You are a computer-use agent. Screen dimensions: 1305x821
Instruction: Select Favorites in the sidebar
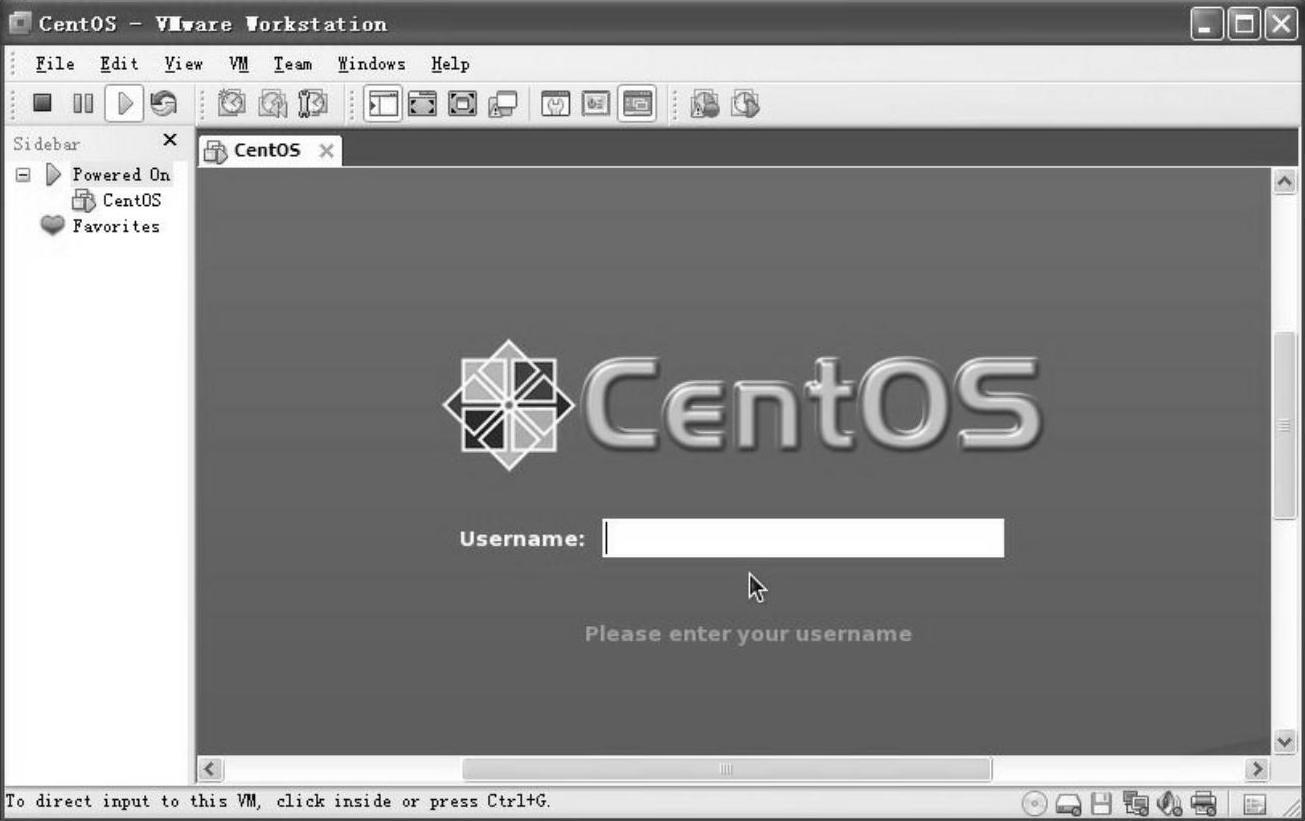(x=116, y=226)
